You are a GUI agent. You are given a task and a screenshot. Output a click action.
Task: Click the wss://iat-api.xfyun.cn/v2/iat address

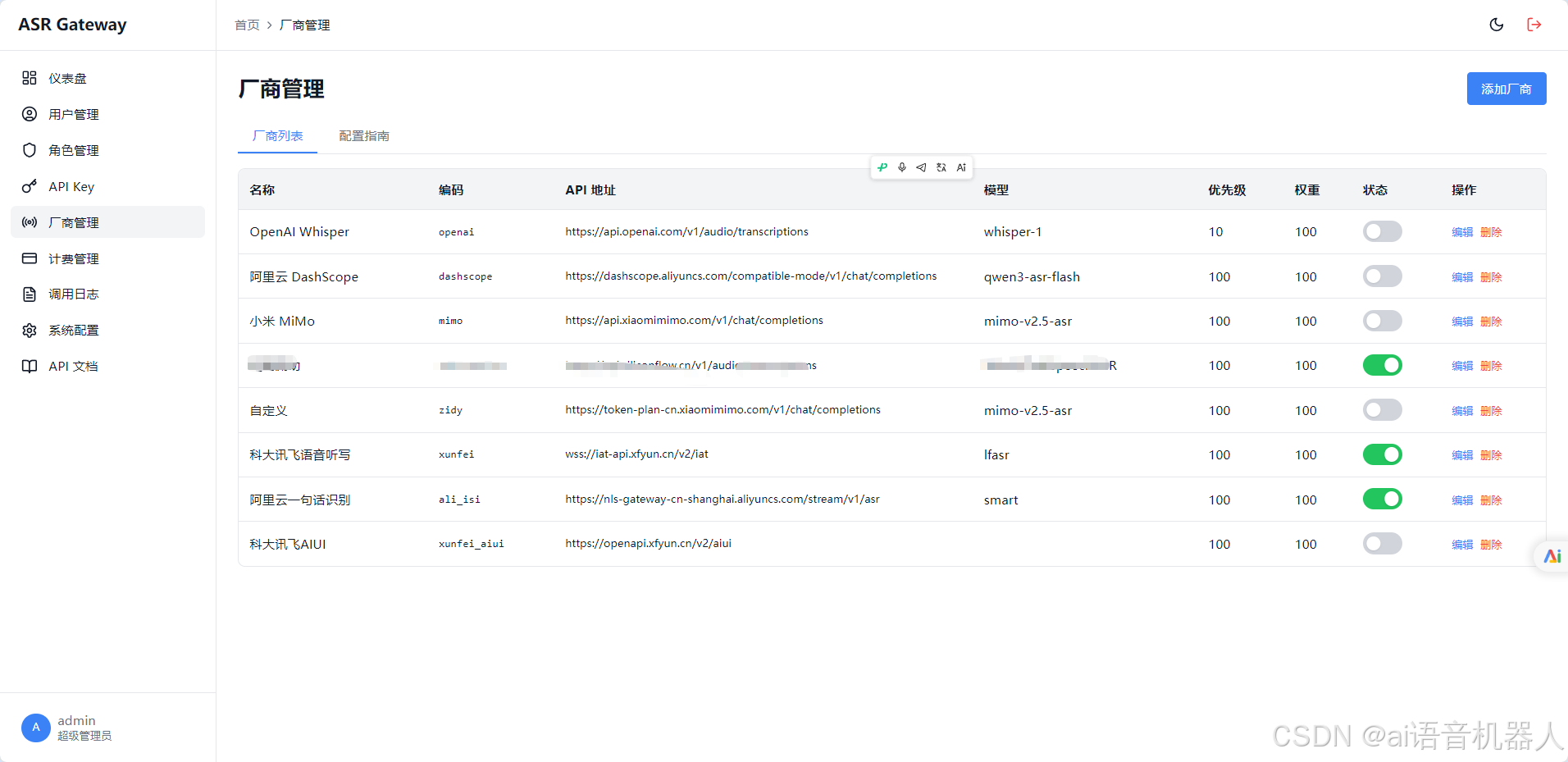(x=636, y=454)
